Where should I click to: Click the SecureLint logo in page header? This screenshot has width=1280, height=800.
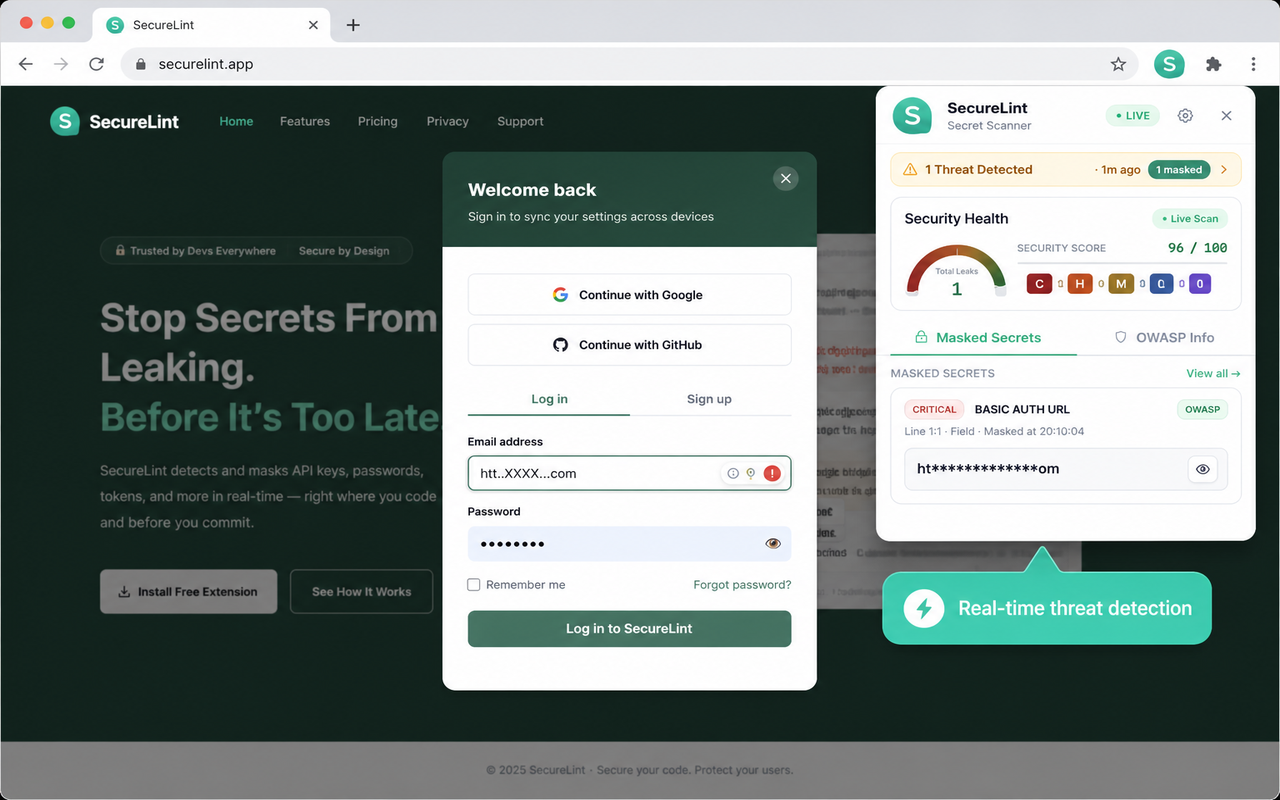115,122
